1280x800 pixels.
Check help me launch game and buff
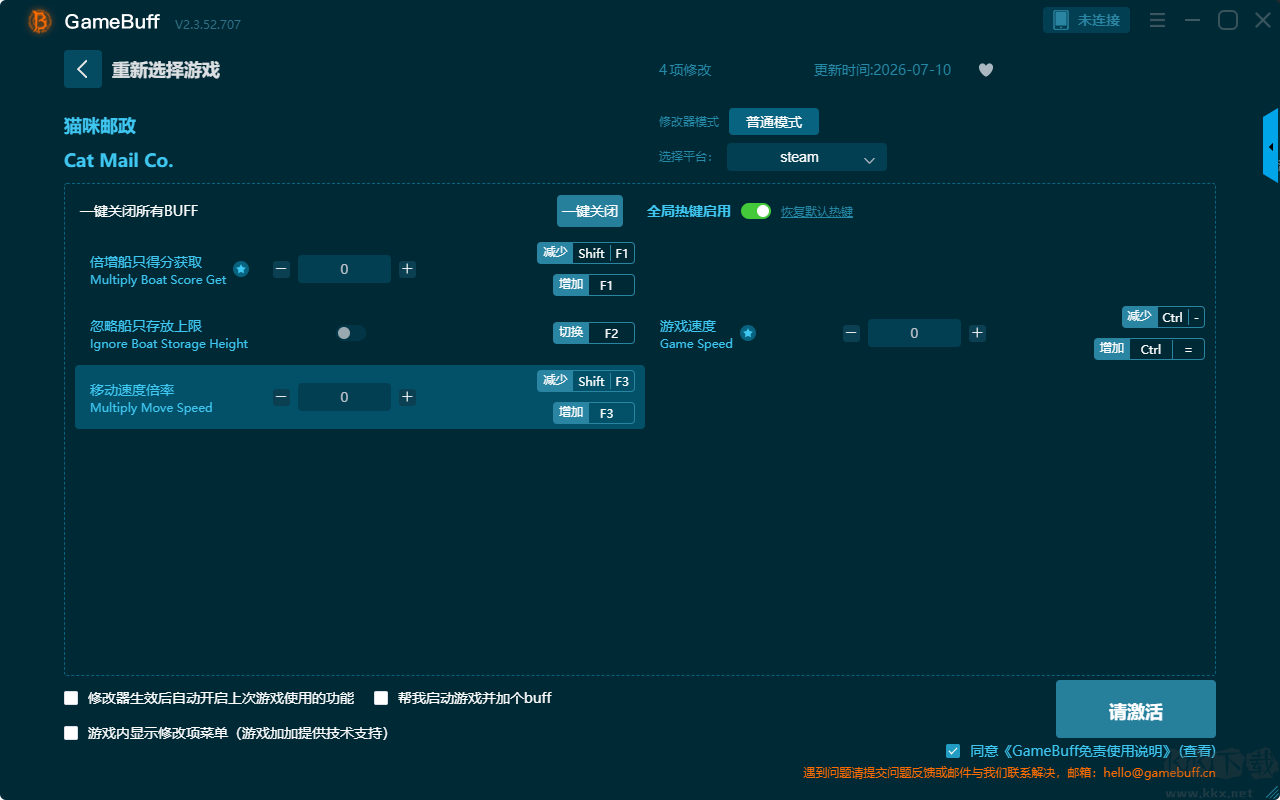[381, 698]
